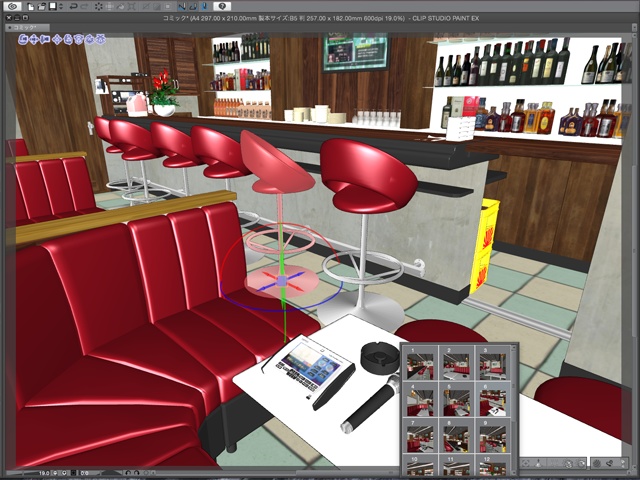Save the current document
The image size is (640, 480).
coord(53,7)
